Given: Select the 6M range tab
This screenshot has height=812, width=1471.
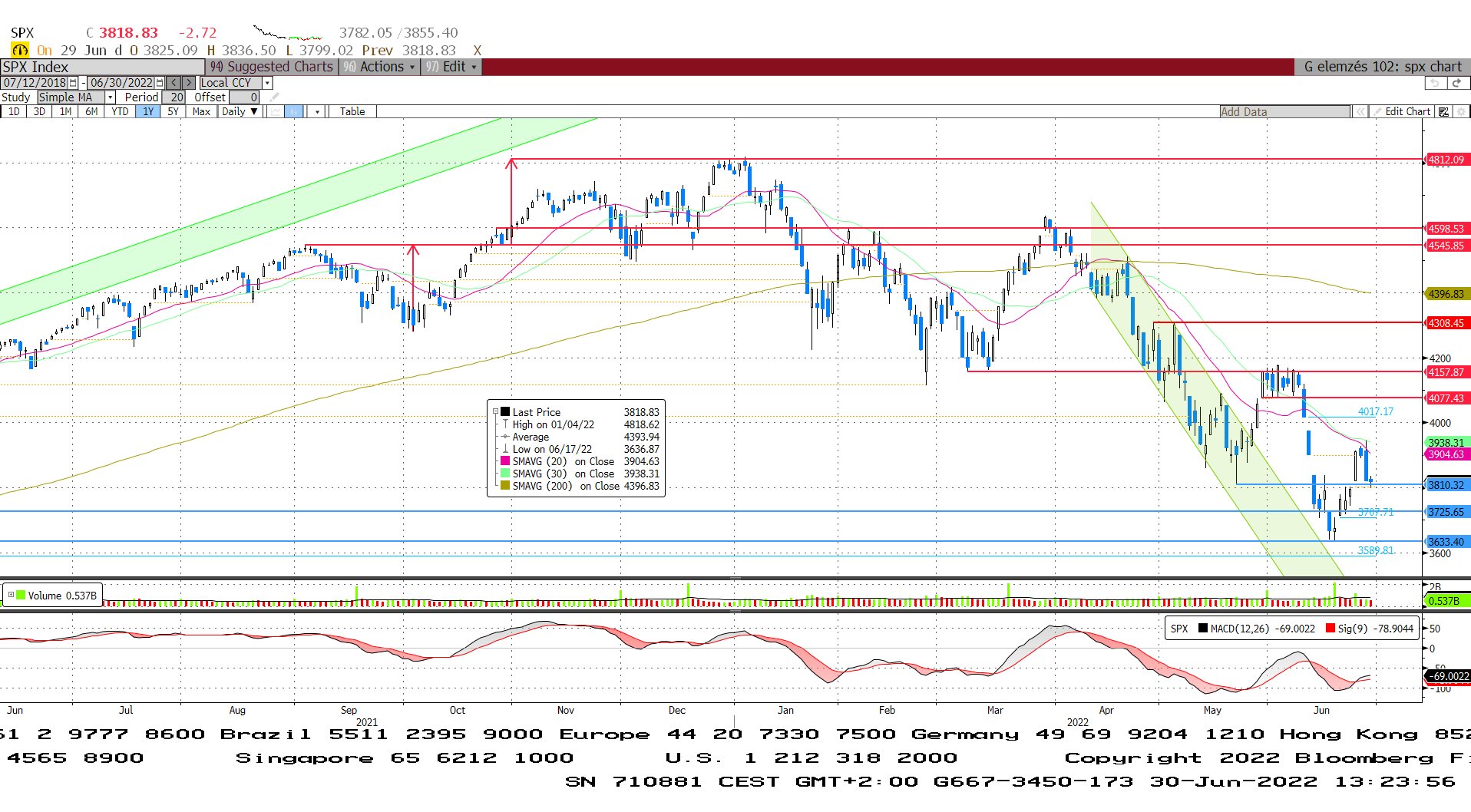Looking at the screenshot, I should click(x=91, y=111).
